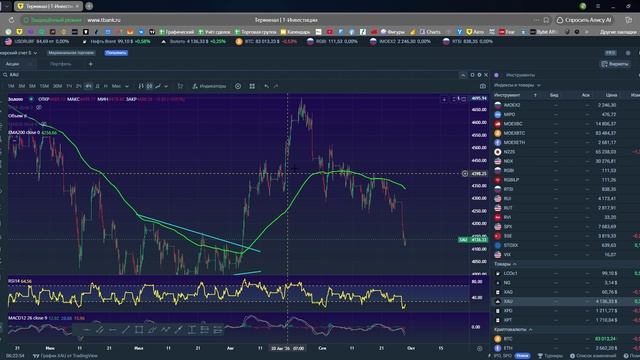Switch to the Акции workspace tab
This screenshot has width=640, height=360.
12,64
